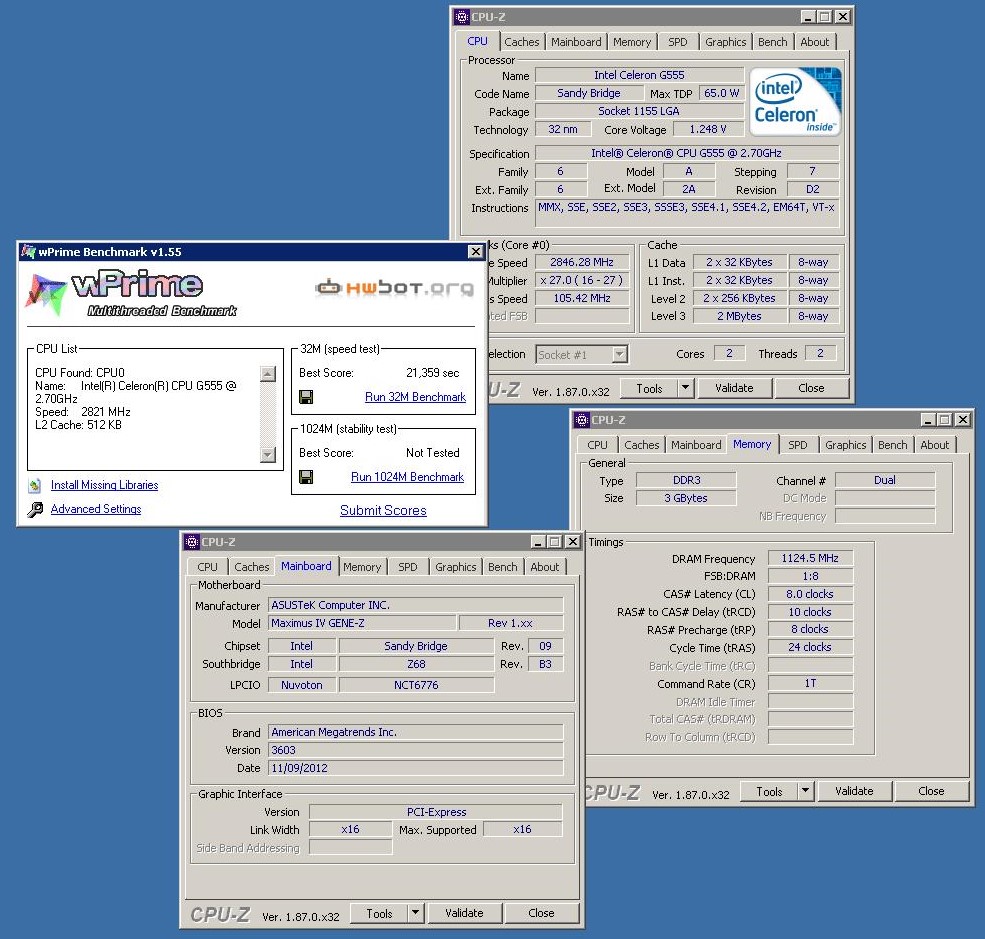Minimize the CPU-Z Memory window
The image size is (985, 939).
click(927, 420)
